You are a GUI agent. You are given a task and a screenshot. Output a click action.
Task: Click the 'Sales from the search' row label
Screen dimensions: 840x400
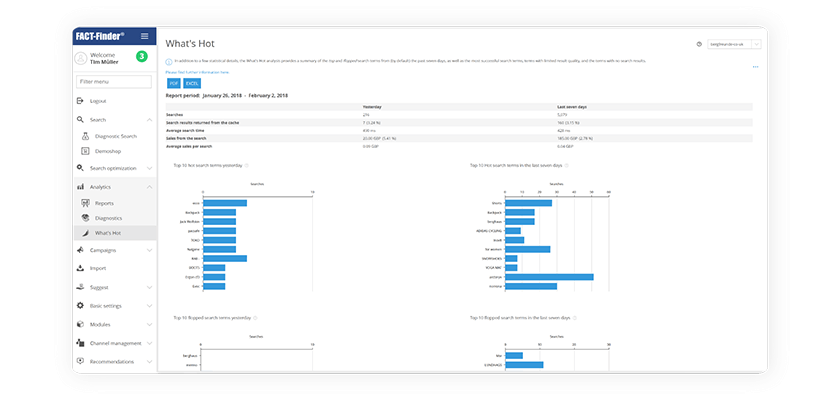point(185,138)
